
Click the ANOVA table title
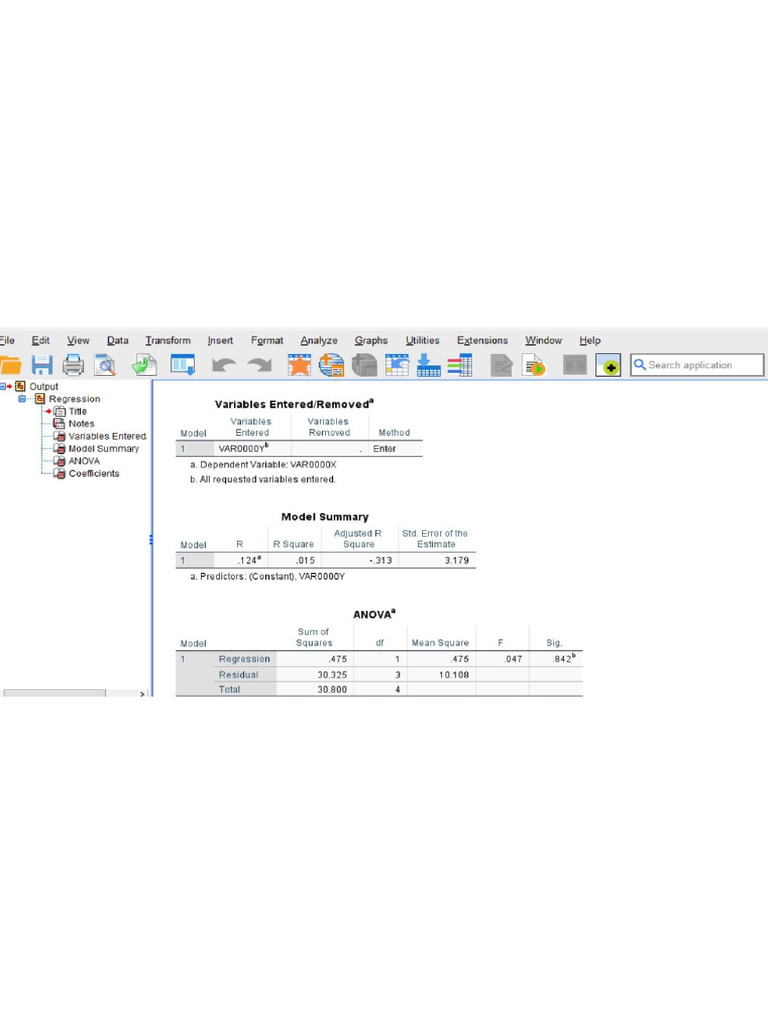coord(374,615)
